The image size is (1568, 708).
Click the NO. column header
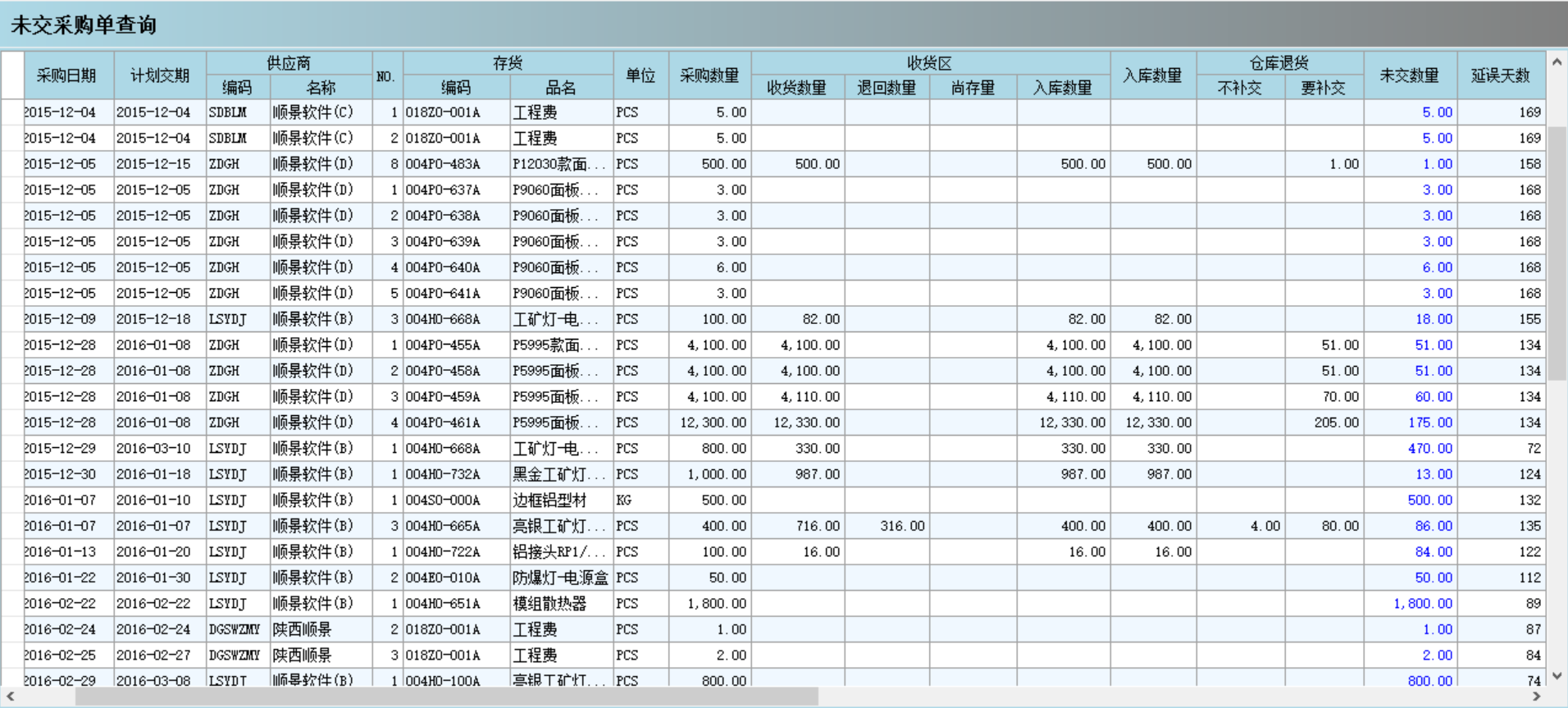(386, 75)
